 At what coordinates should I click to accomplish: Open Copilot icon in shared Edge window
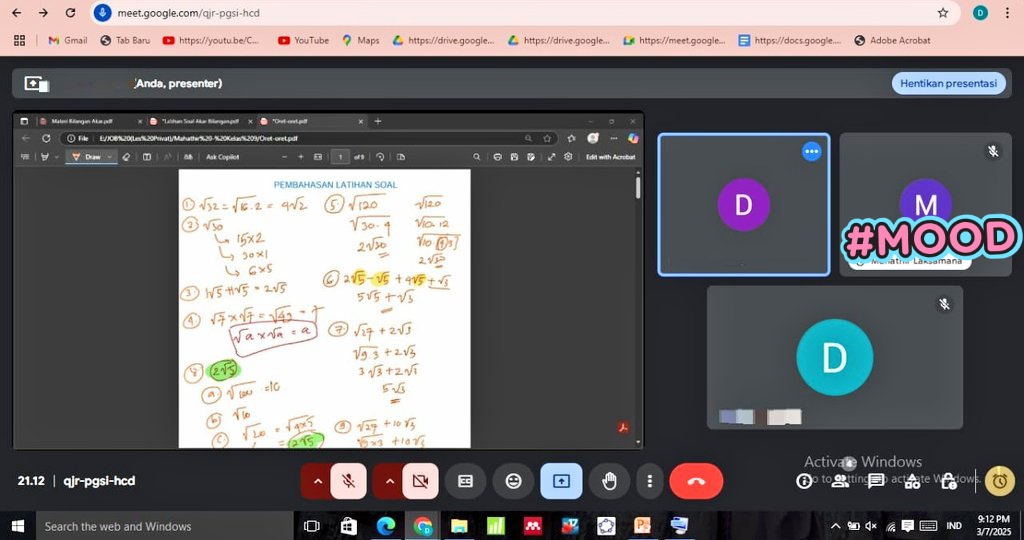pos(632,138)
